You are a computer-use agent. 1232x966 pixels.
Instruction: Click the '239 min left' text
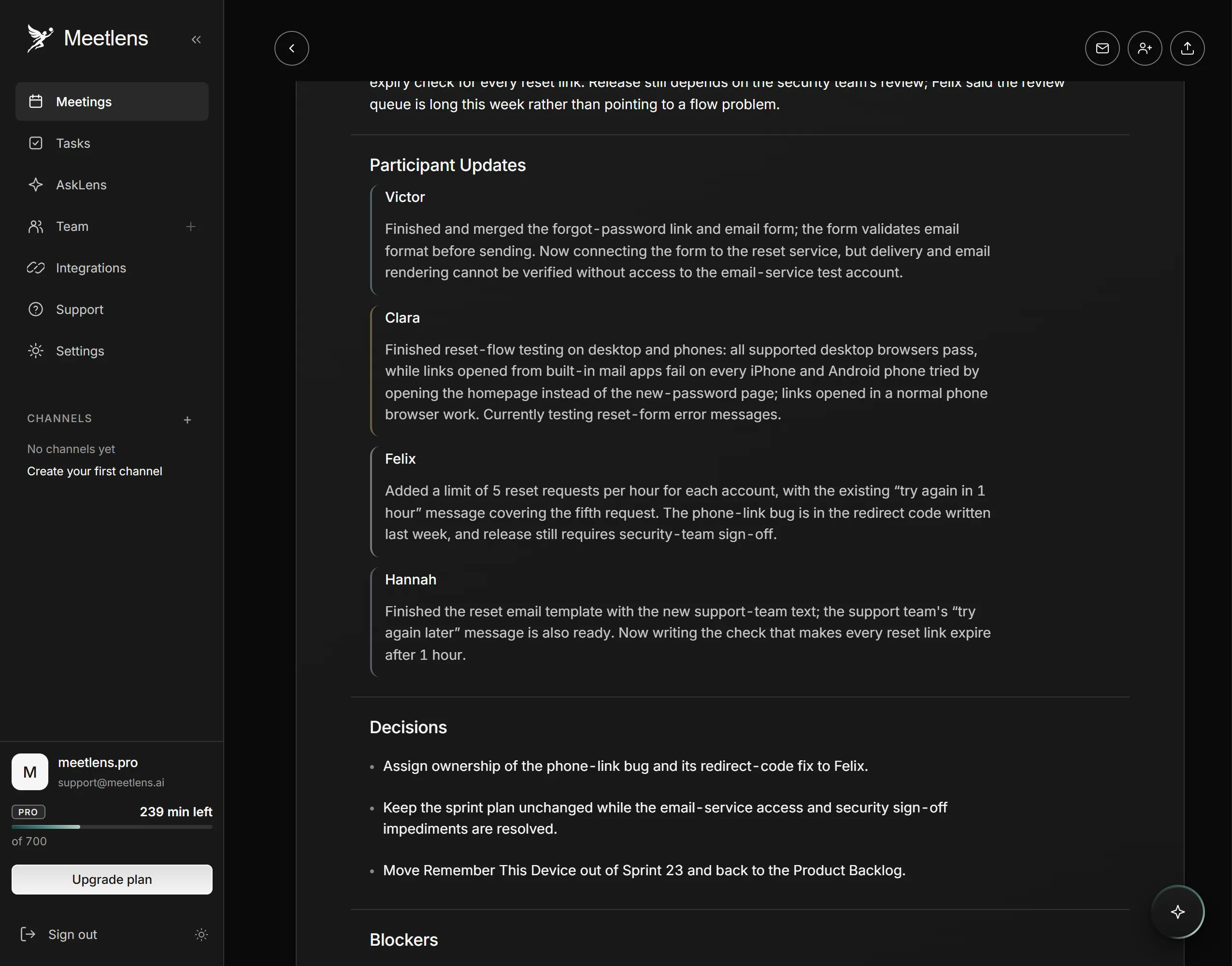click(x=176, y=812)
